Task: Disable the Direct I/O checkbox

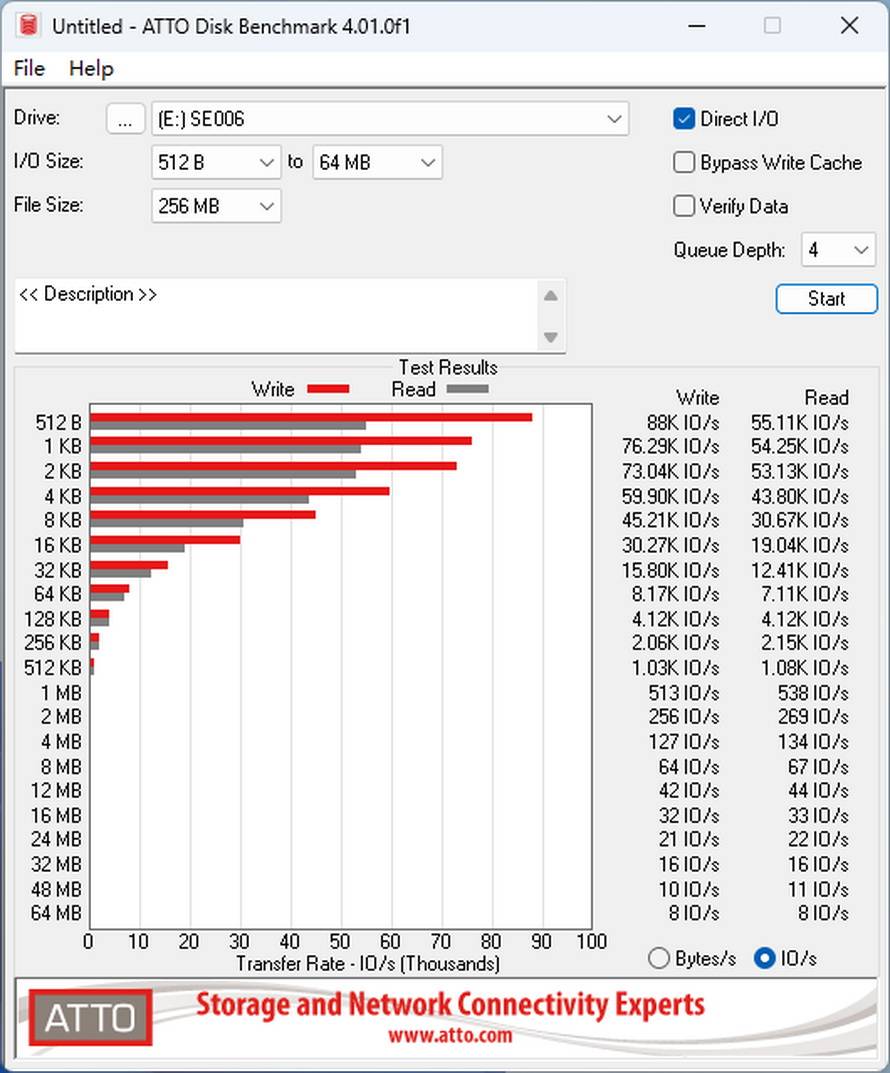Action: point(684,119)
